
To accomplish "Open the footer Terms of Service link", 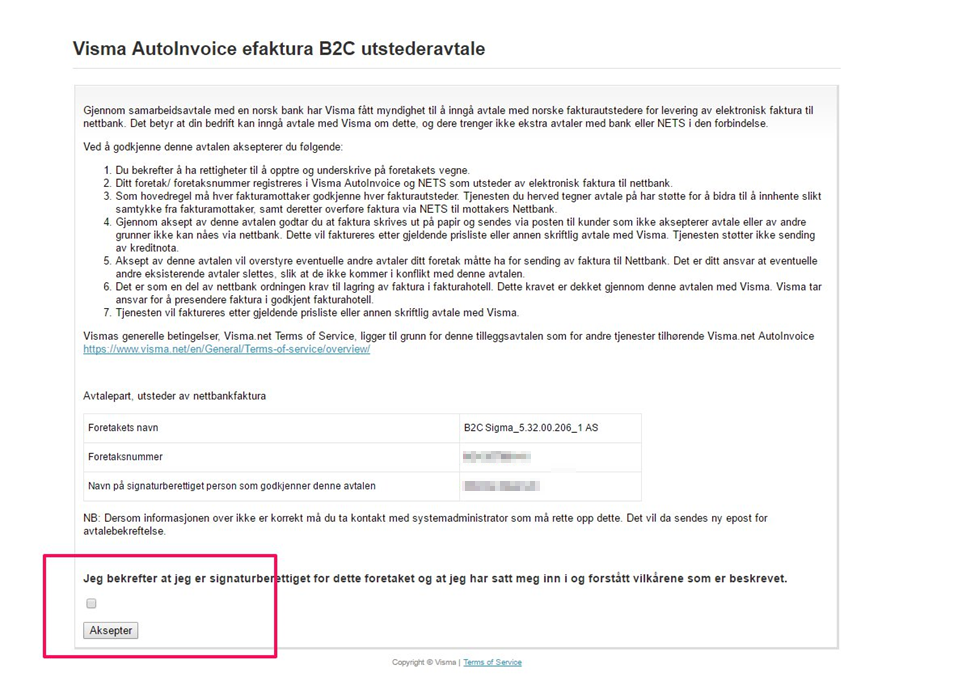I will pos(492,662).
